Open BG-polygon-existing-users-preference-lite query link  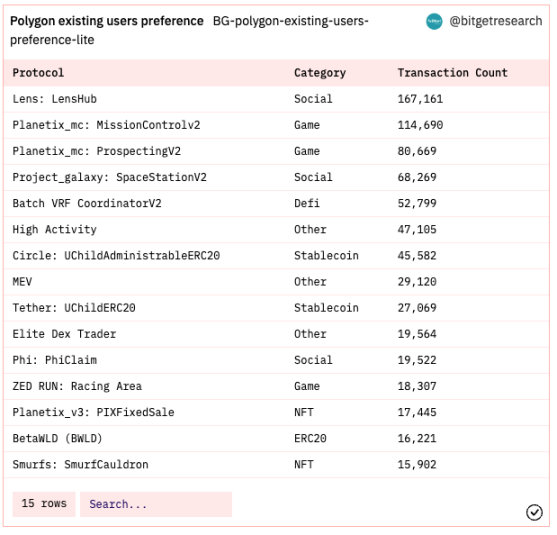(x=191, y=31)
